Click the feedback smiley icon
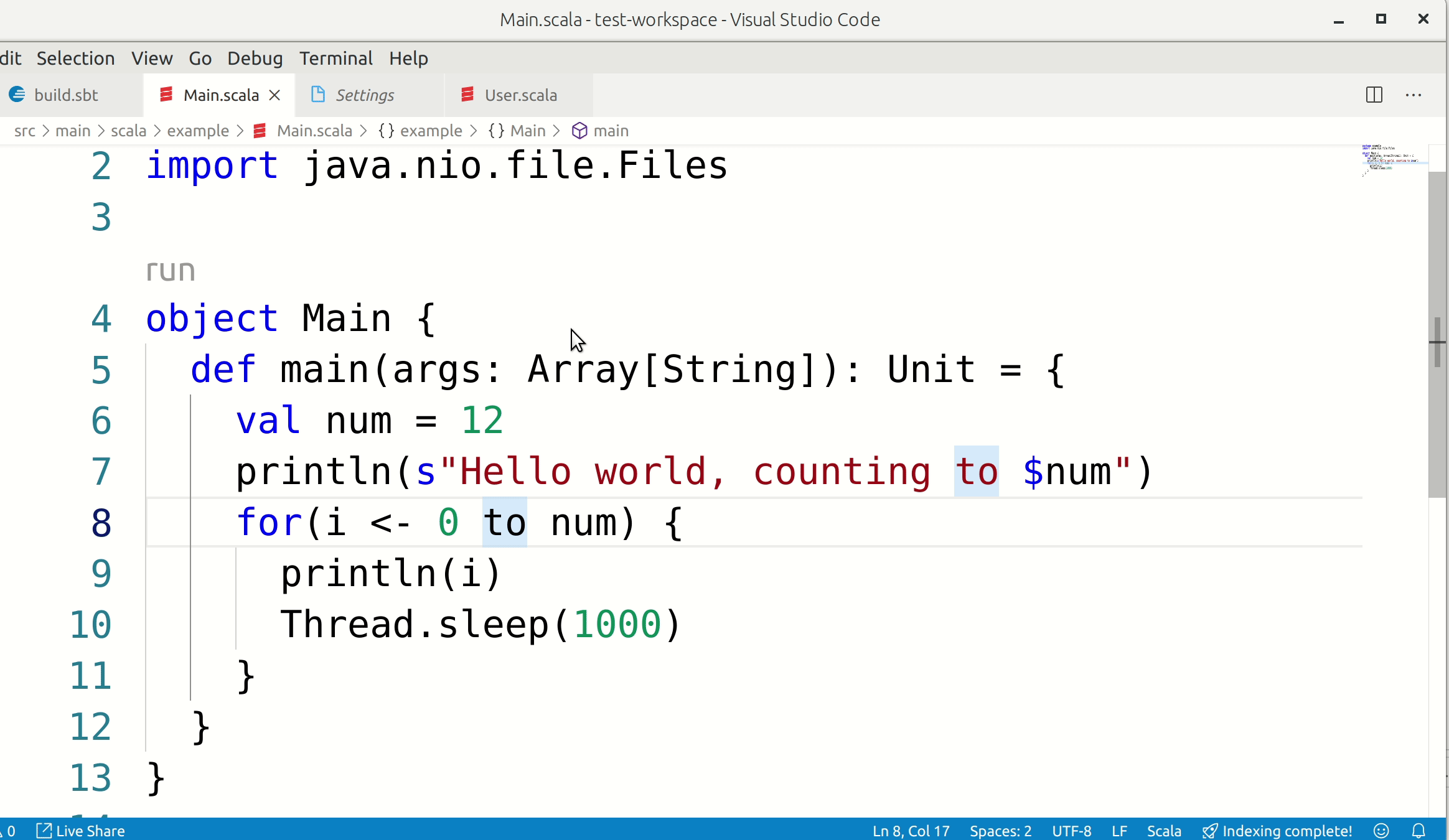The height and width of the screenshot is (840, 1449). [x=1381, y=831]
